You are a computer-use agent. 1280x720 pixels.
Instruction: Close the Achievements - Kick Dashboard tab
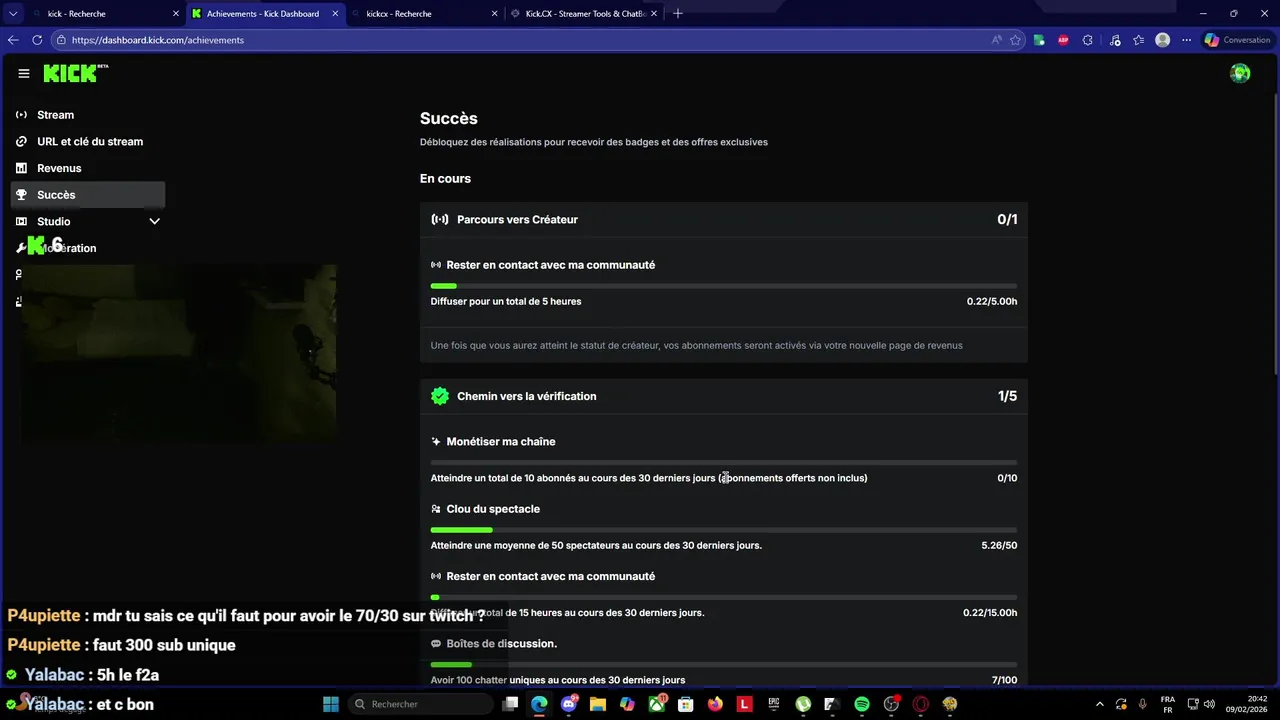[x=335, y=14]
